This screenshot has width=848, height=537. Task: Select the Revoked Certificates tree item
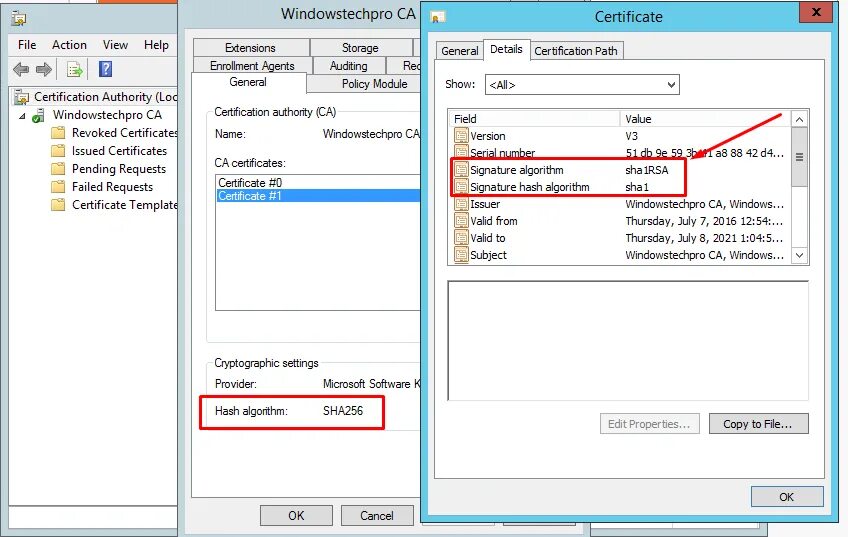pyautogui.click(x=125, y=133)
